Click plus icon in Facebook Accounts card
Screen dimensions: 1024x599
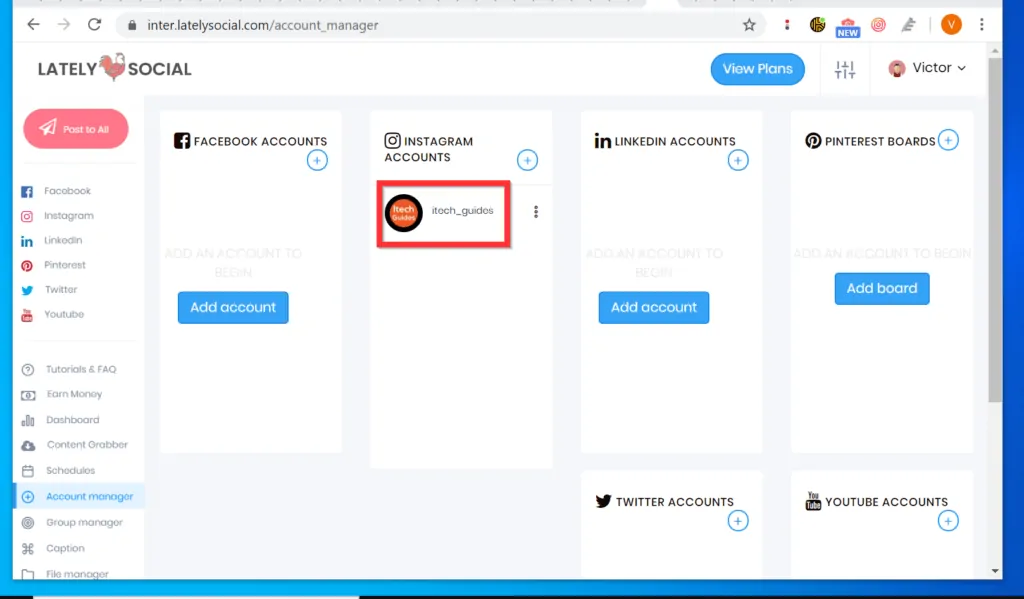(x=317, y=160)
